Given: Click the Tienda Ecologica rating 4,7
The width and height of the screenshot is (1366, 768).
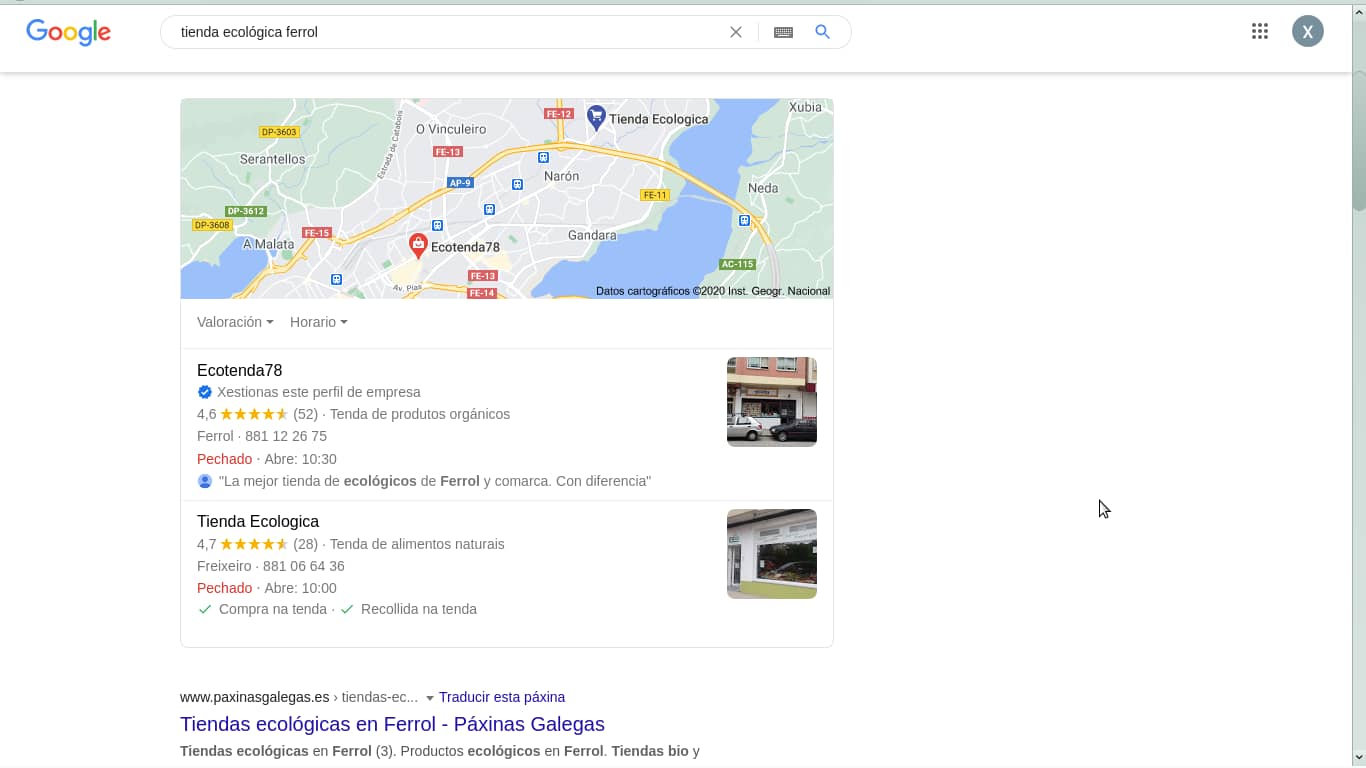Looking at the screenshot, I should pos(243,544).
